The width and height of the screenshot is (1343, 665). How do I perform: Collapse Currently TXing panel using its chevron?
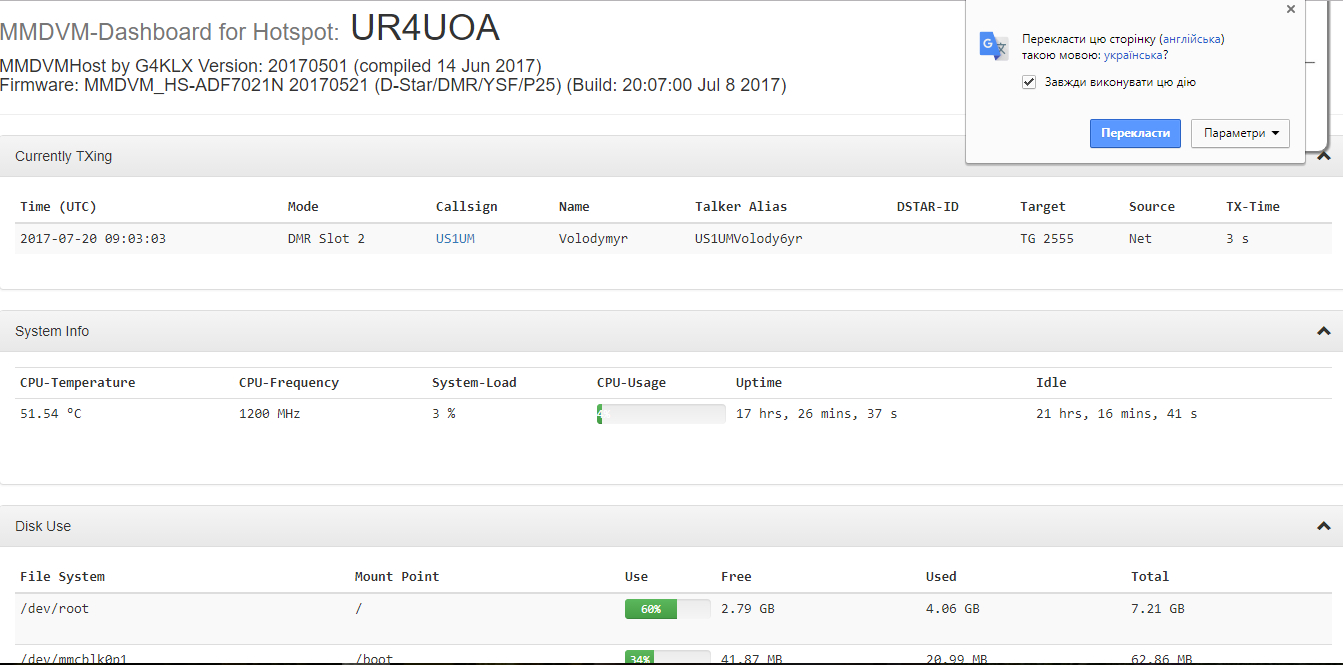[1323, 156]
